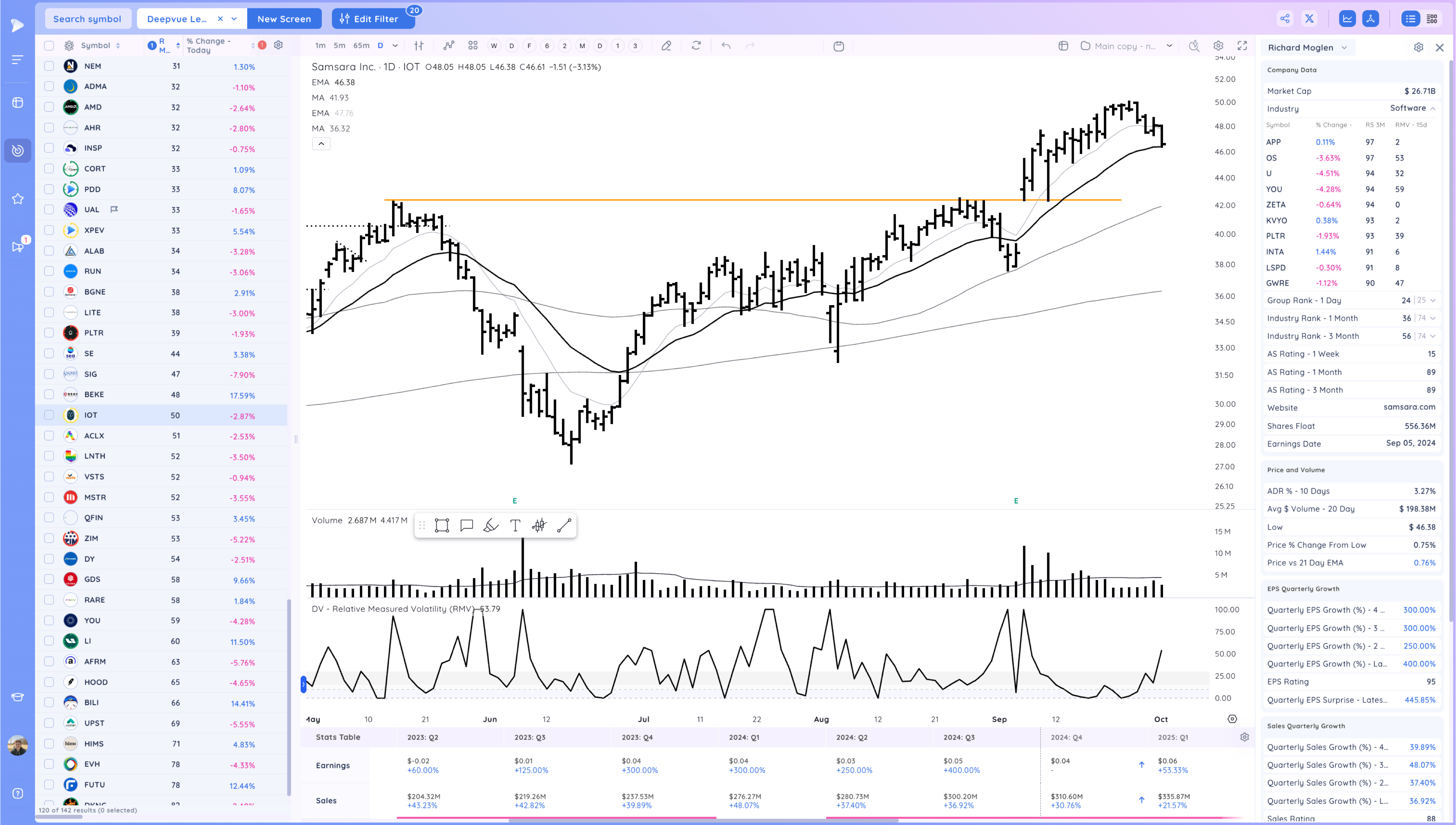This screenshot has height=825, width=1456.
Task: Tick the checkbox for PLTR row
Action: click(49, 333)
